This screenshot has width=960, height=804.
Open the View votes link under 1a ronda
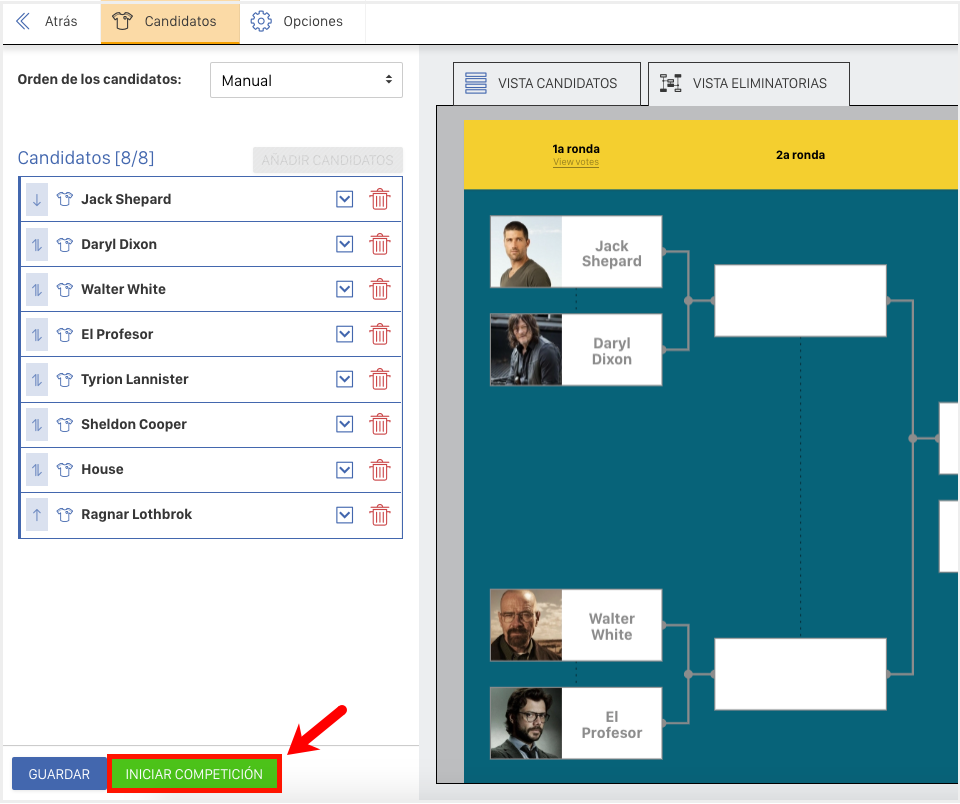coord(576,162)
